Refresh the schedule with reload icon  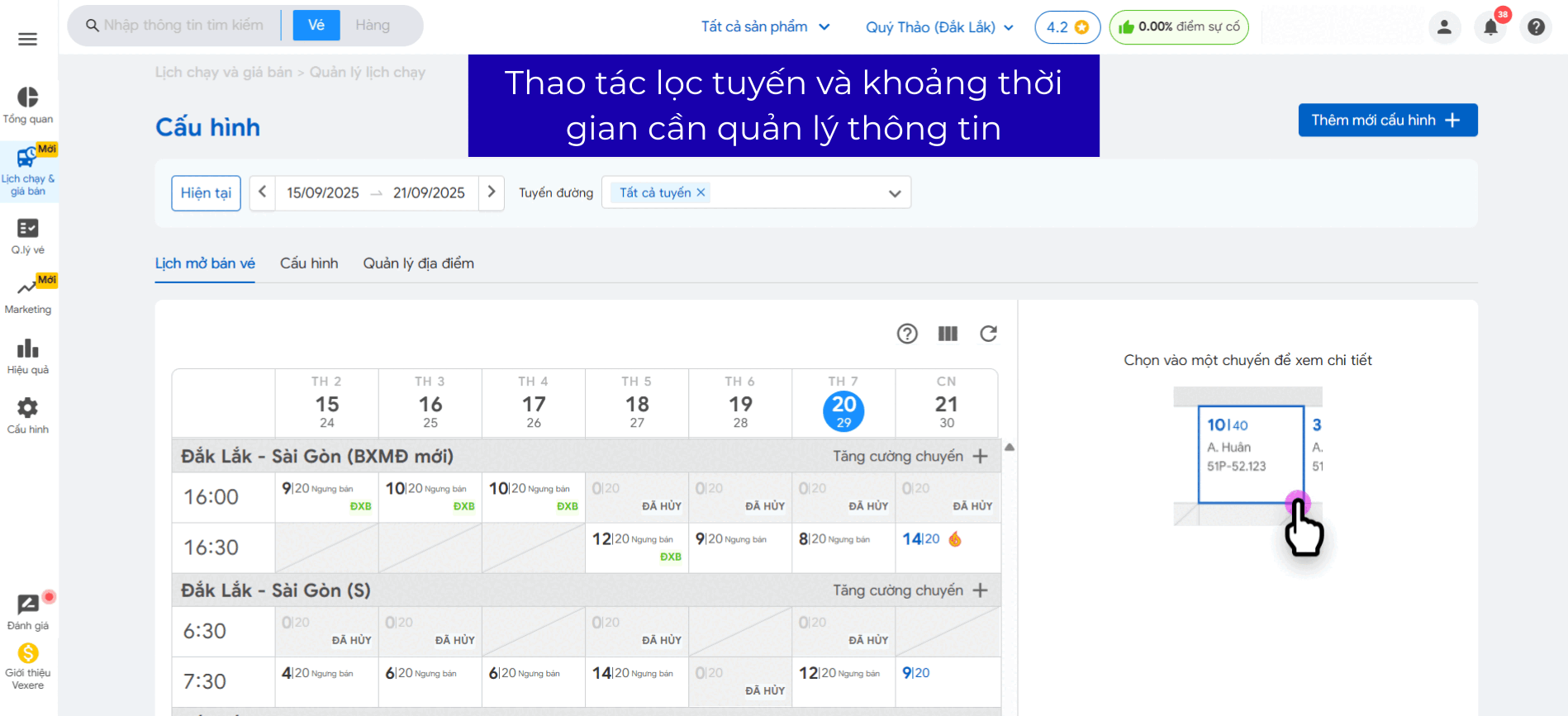click(x=988, y=334)
